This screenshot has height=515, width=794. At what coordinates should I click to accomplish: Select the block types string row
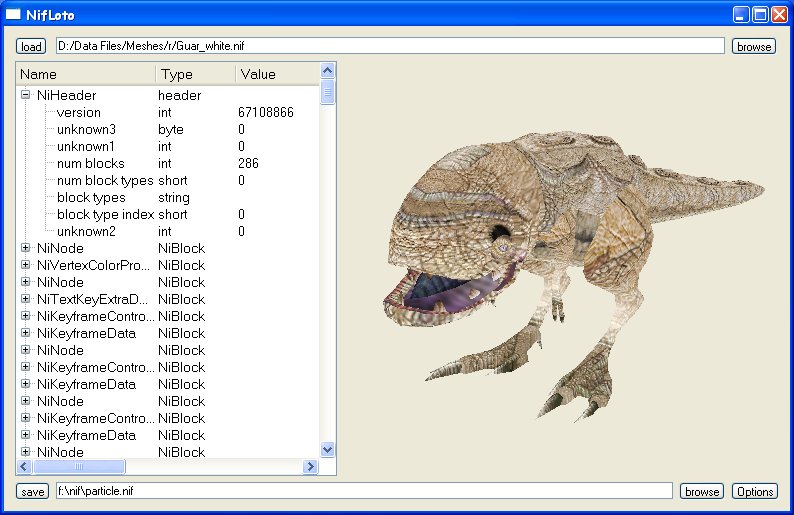point(168,197)
